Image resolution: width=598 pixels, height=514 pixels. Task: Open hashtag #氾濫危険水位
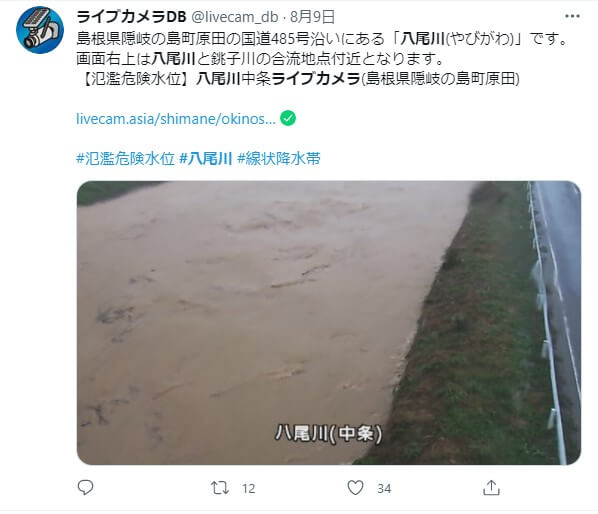click(125, 158)
